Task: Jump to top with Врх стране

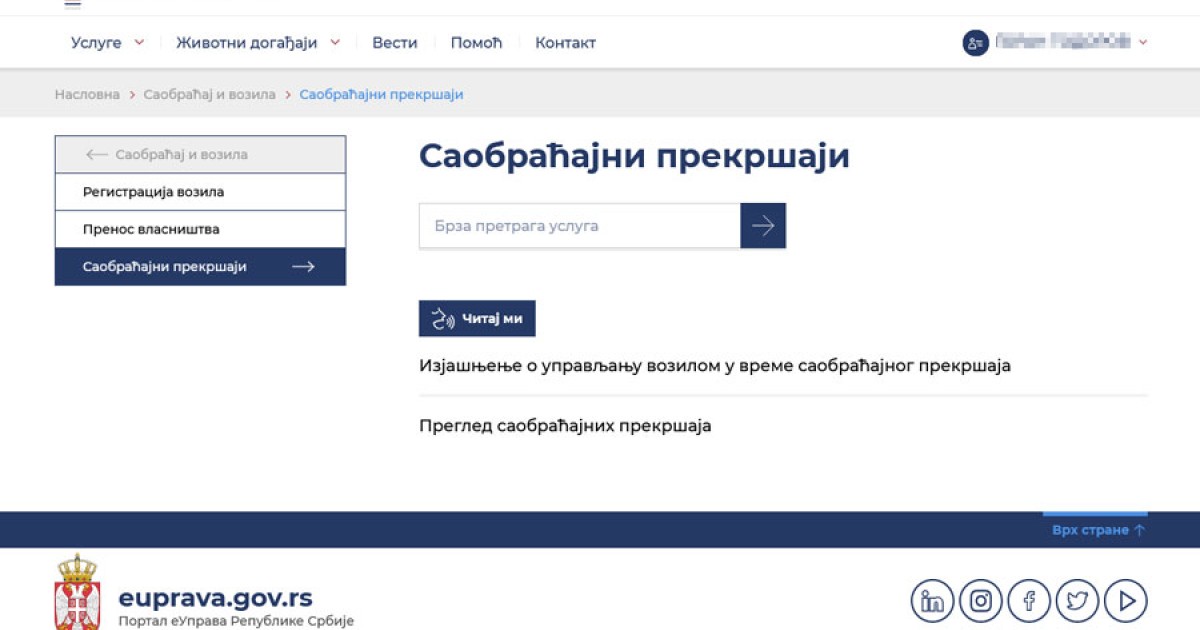Action: point(1097,530)
